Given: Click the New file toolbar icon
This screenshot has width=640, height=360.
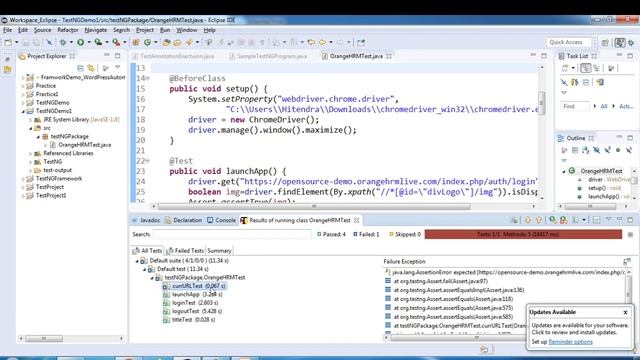Looking at the screenshot, I should [x=8, y=42].
